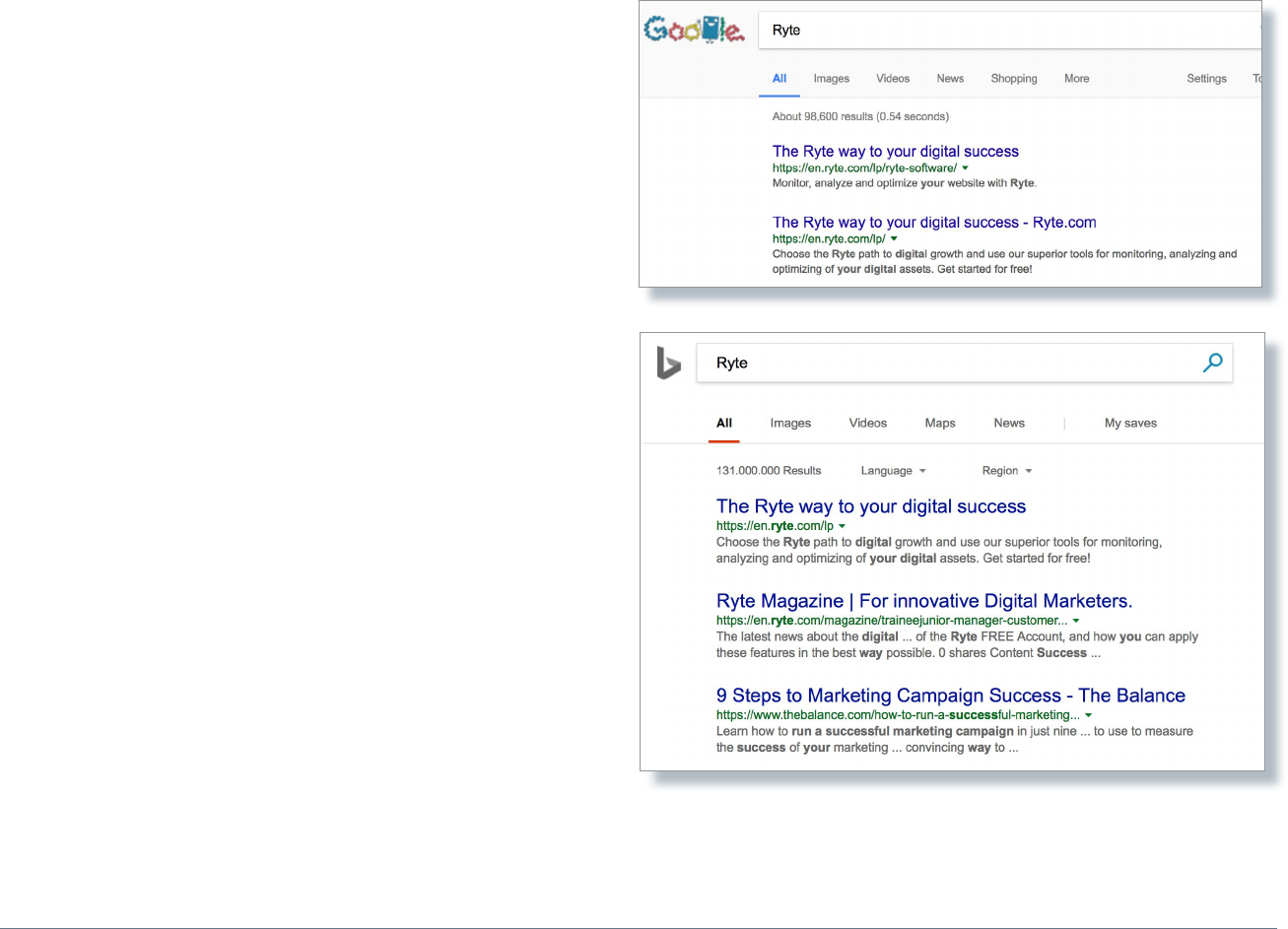The height and width of the screenshot is (929, 1288).
Task: Open Google search Settings
Action: 1206,79
